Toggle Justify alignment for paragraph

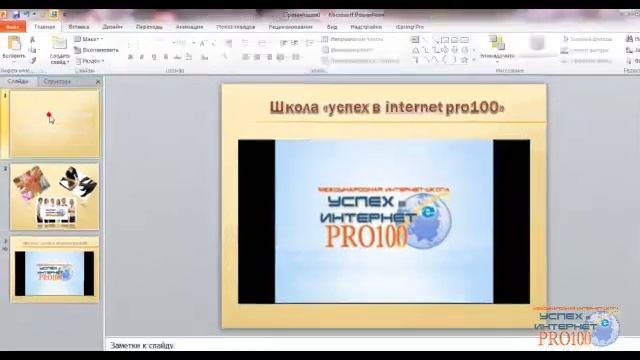[x=280, y=57]
